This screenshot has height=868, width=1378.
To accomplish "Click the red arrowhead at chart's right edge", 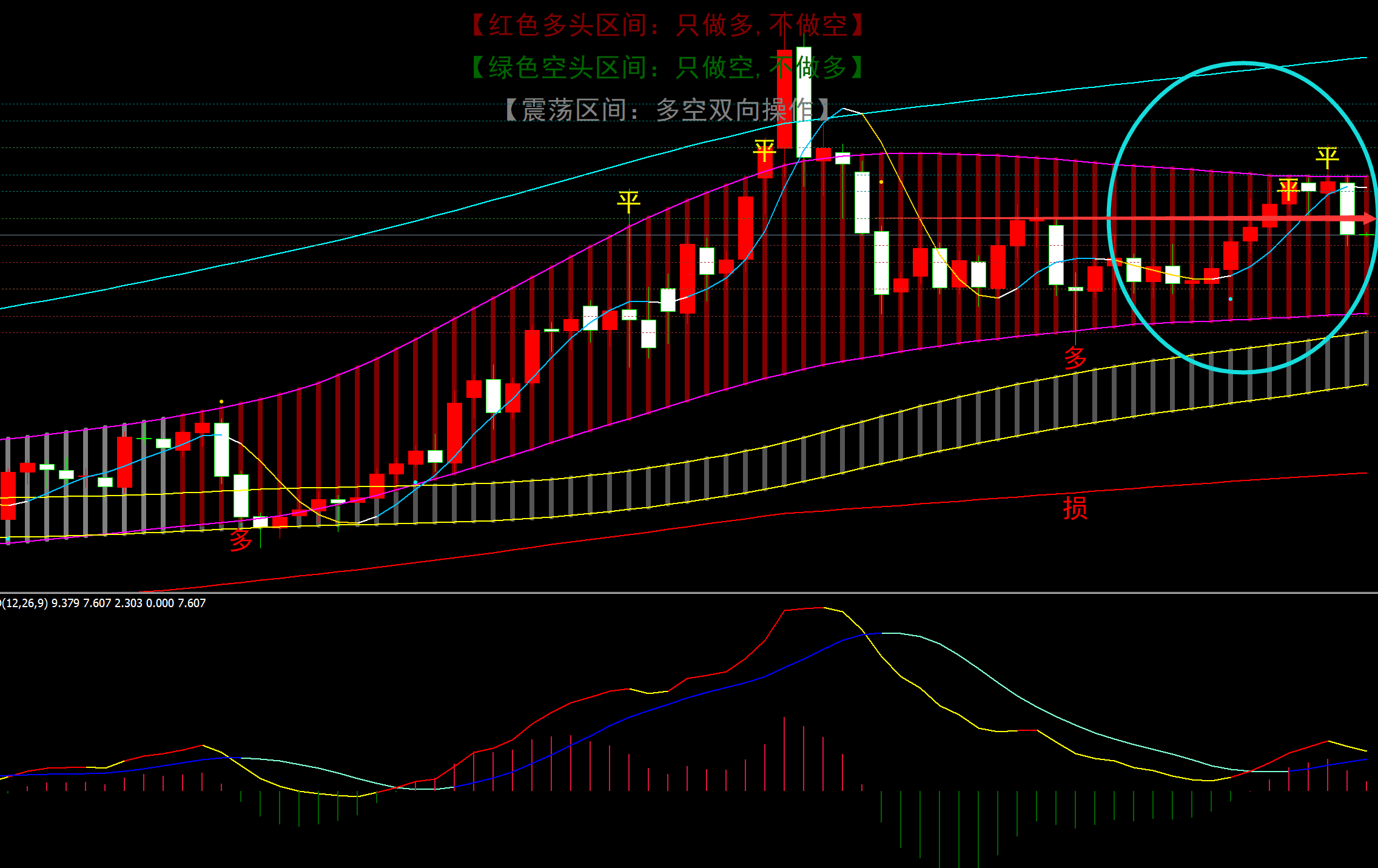I will pos(1368,218).
